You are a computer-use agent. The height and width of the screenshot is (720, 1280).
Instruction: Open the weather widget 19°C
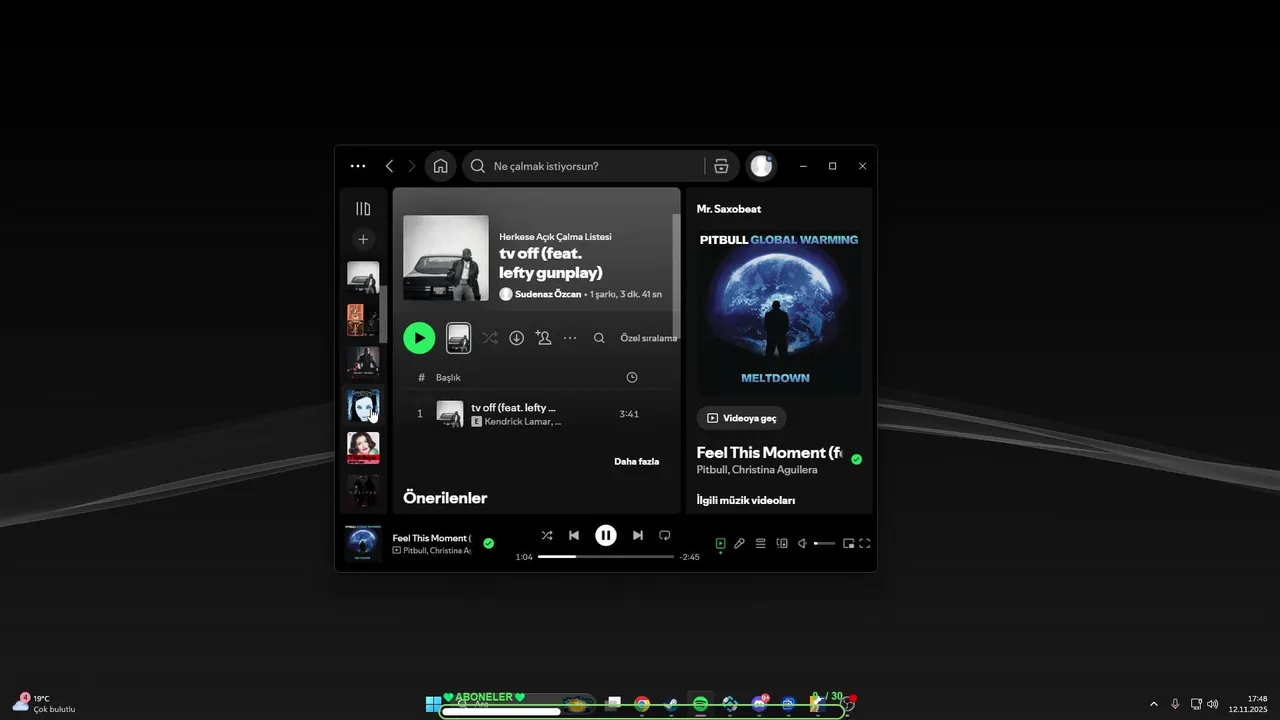pos(44,703)
